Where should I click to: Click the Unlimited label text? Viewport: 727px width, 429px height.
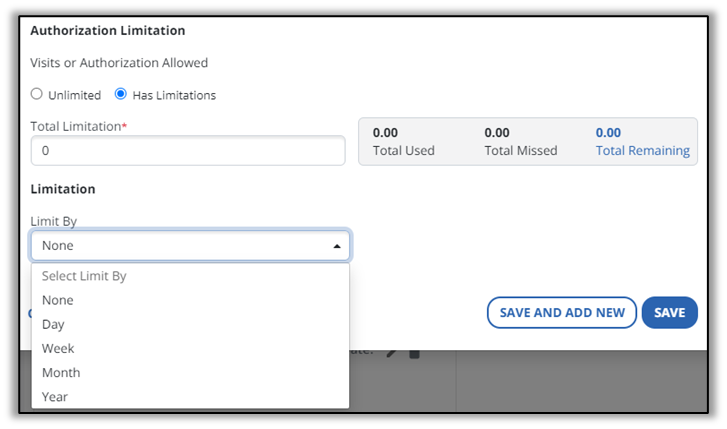[75, 96]
